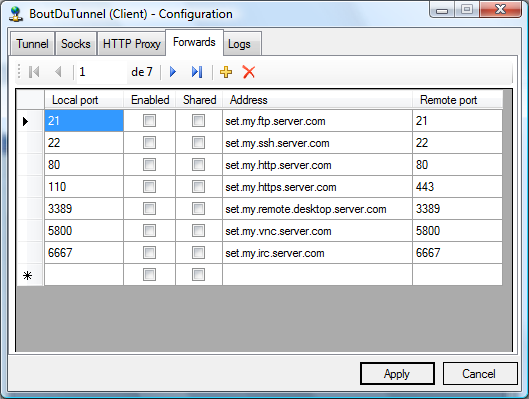Select the Forwards tab
Image resolution: width=529 pixels, height=399 pixels.
pos(194,42)
